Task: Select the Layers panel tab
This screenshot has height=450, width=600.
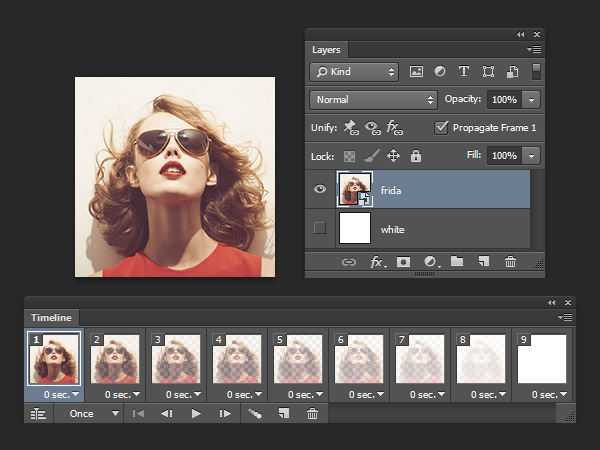Action: tap(326, 49)
